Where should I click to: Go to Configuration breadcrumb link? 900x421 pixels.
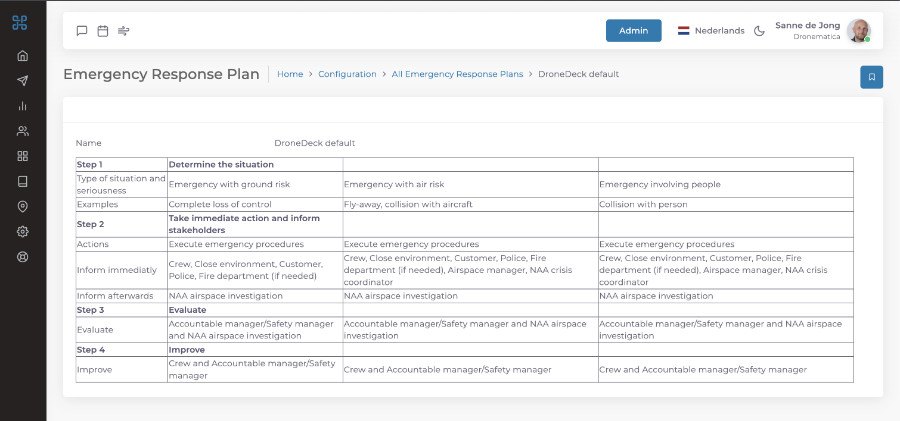click(347, 74)
